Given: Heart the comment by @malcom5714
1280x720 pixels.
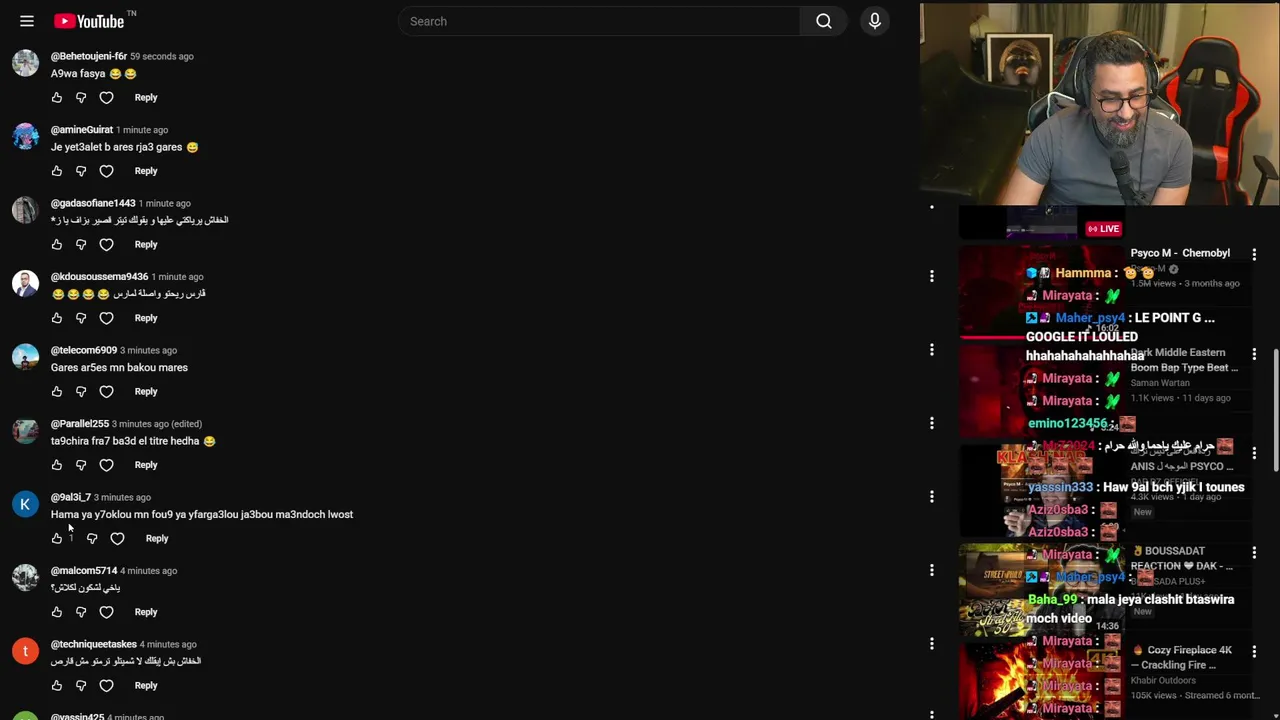Looking at the screenshot, I should point(106,612).
